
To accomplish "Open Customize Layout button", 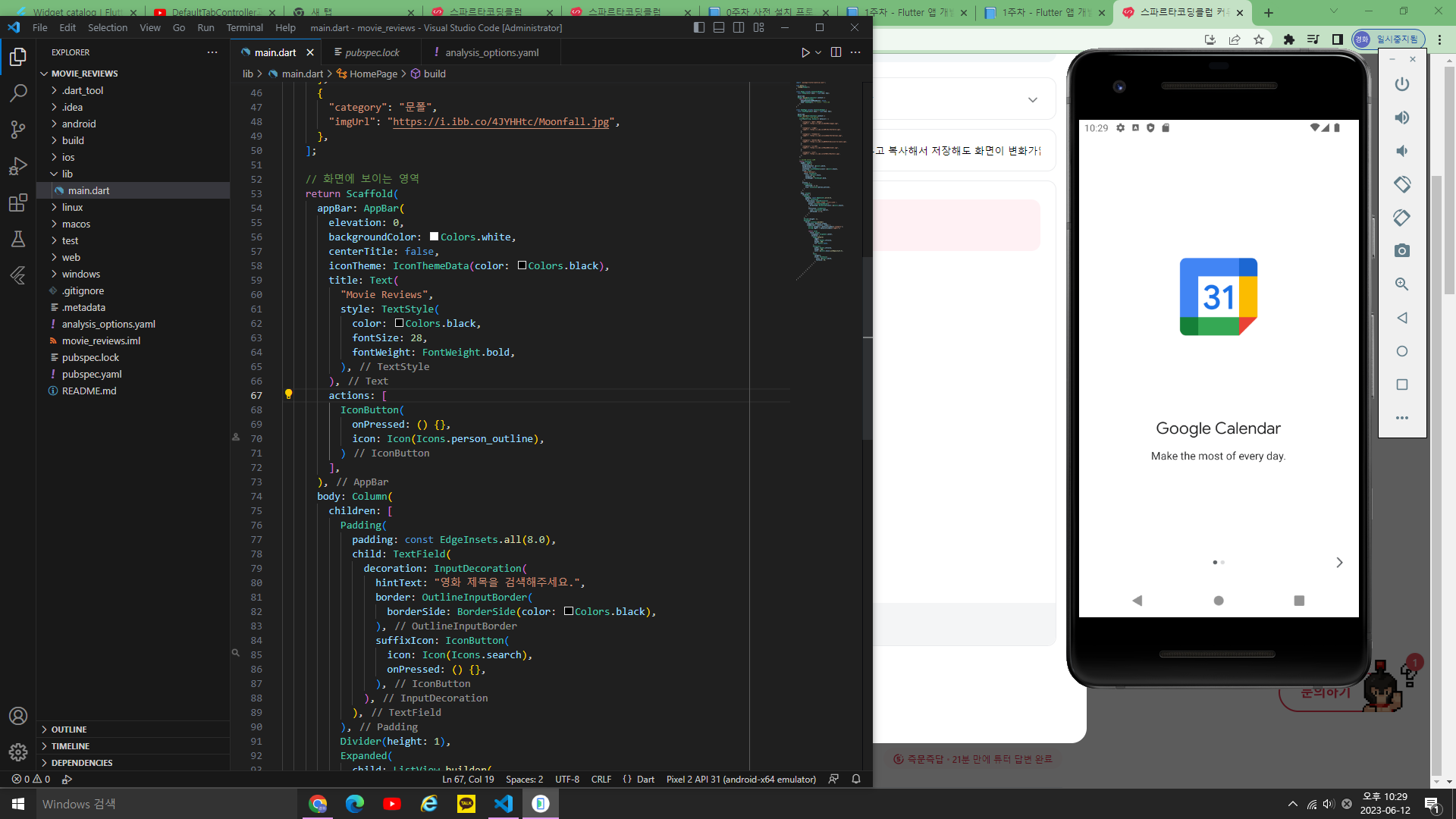I will pos(759,27).
